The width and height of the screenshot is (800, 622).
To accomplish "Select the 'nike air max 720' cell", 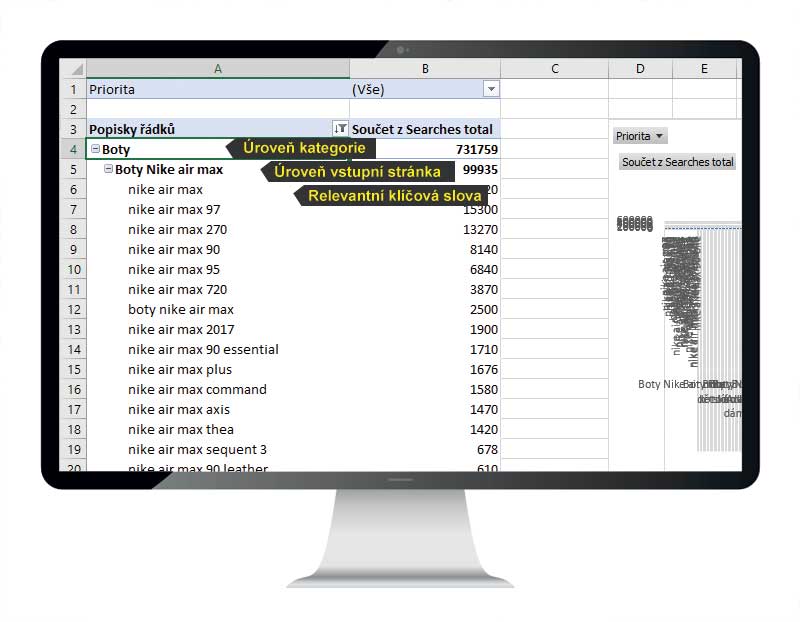I will 218,289.
